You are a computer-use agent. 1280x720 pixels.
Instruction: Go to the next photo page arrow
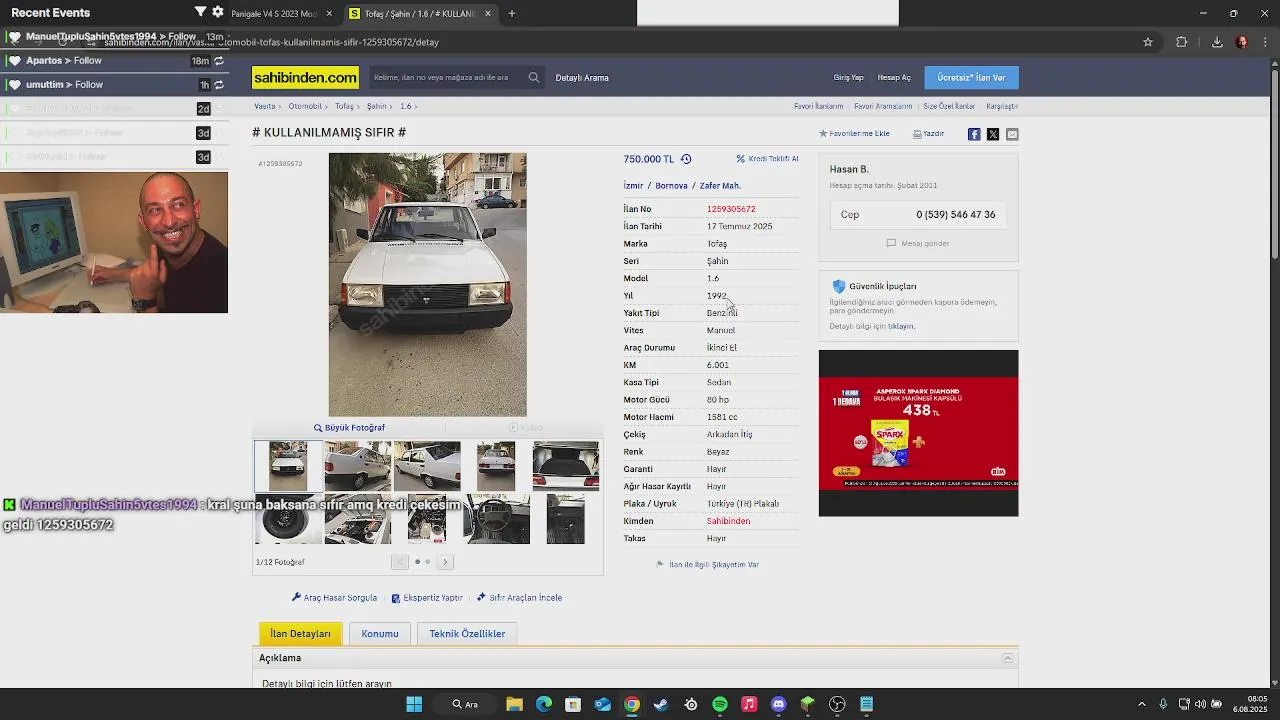(x=446, y=562)
